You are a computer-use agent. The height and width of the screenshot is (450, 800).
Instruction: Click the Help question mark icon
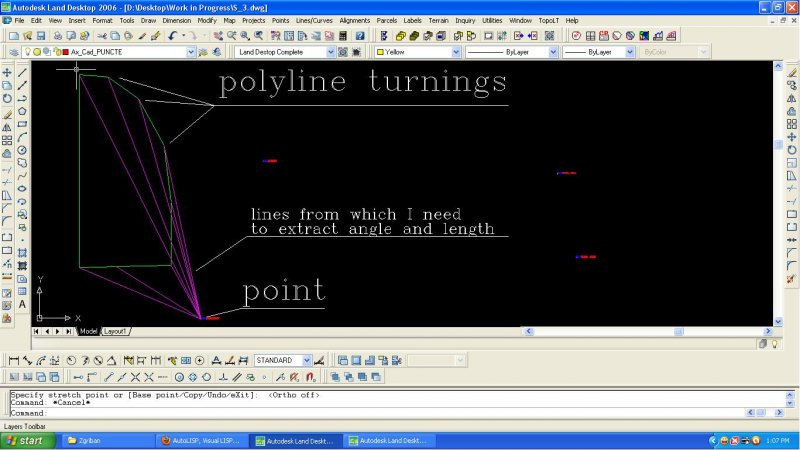coord(360,35)
